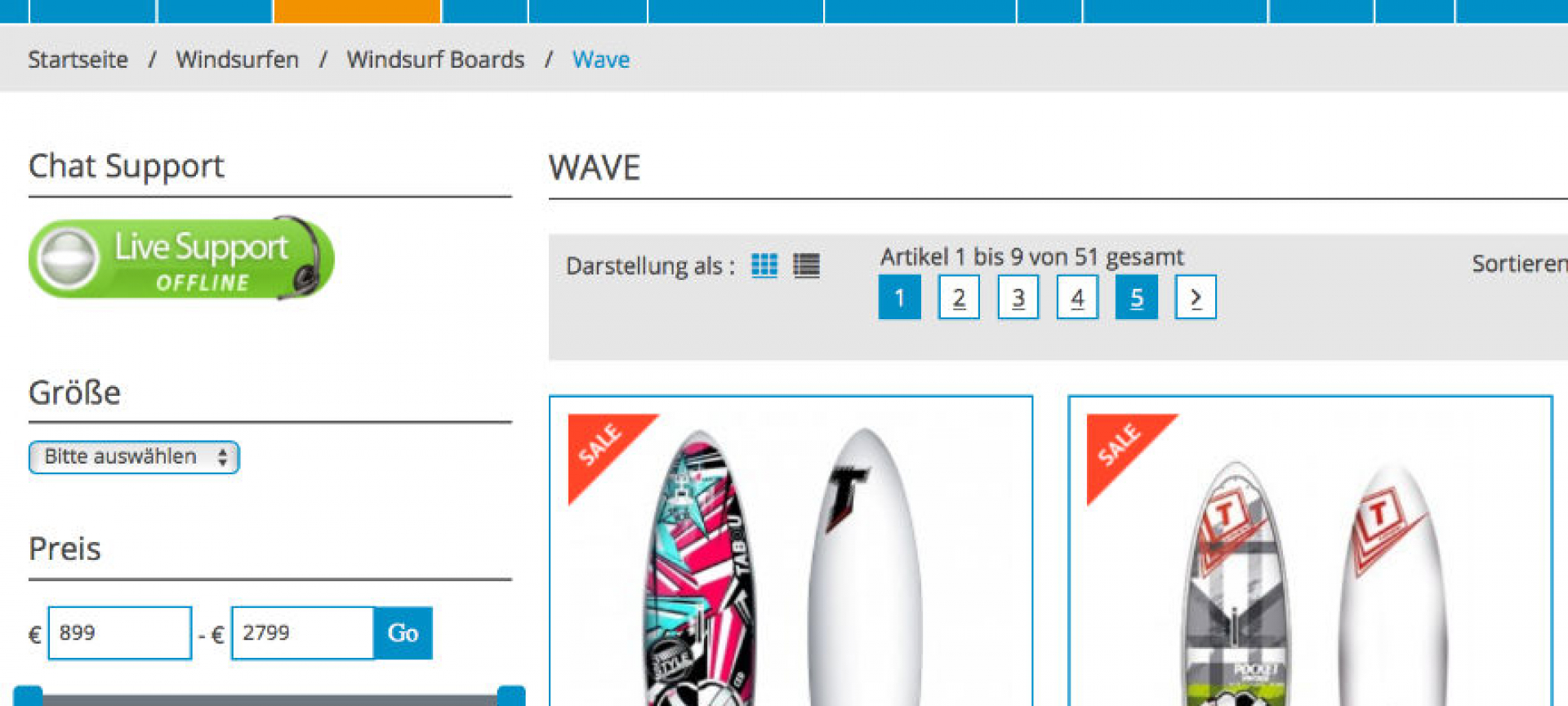
Task: Go to page 4 of results
Action: pyautogui.click(x=1077, y=298)
